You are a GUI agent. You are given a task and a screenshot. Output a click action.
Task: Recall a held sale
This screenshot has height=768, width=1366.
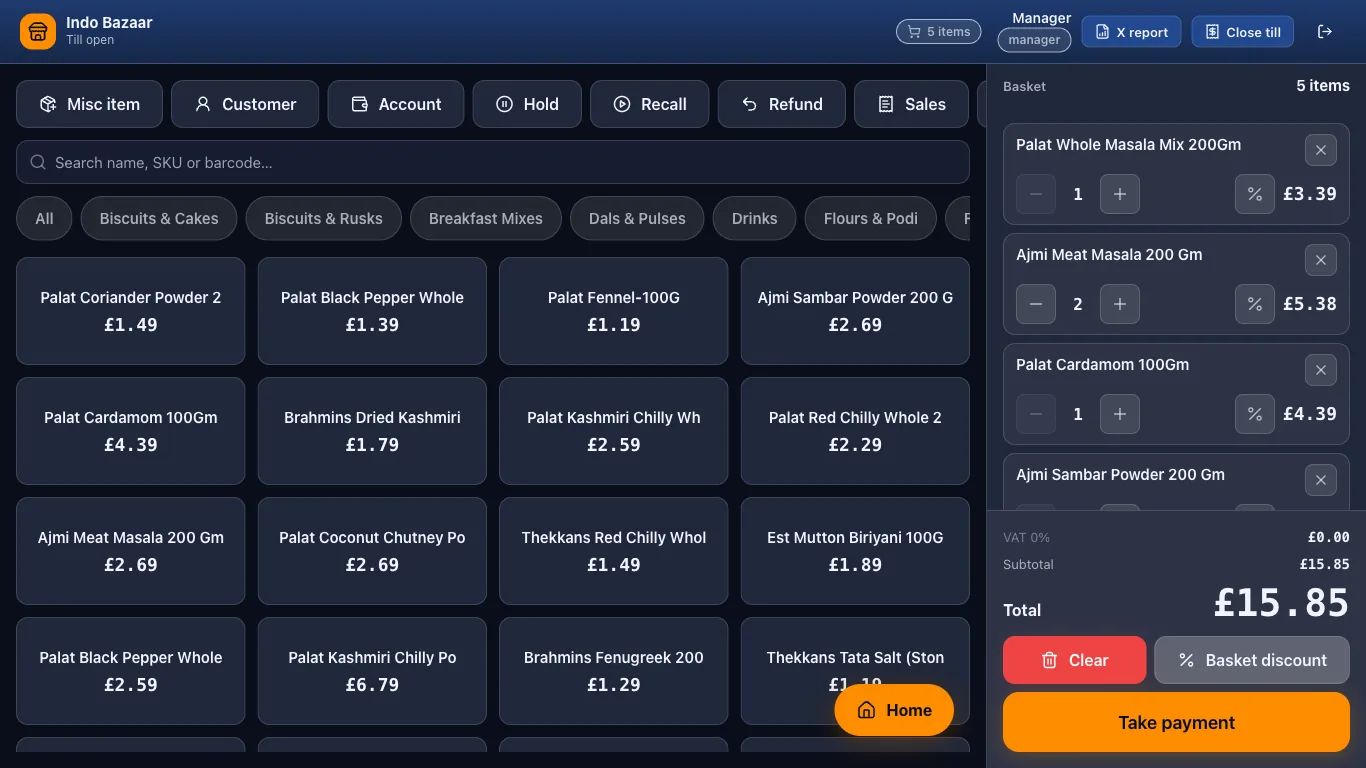click(650, 104)
